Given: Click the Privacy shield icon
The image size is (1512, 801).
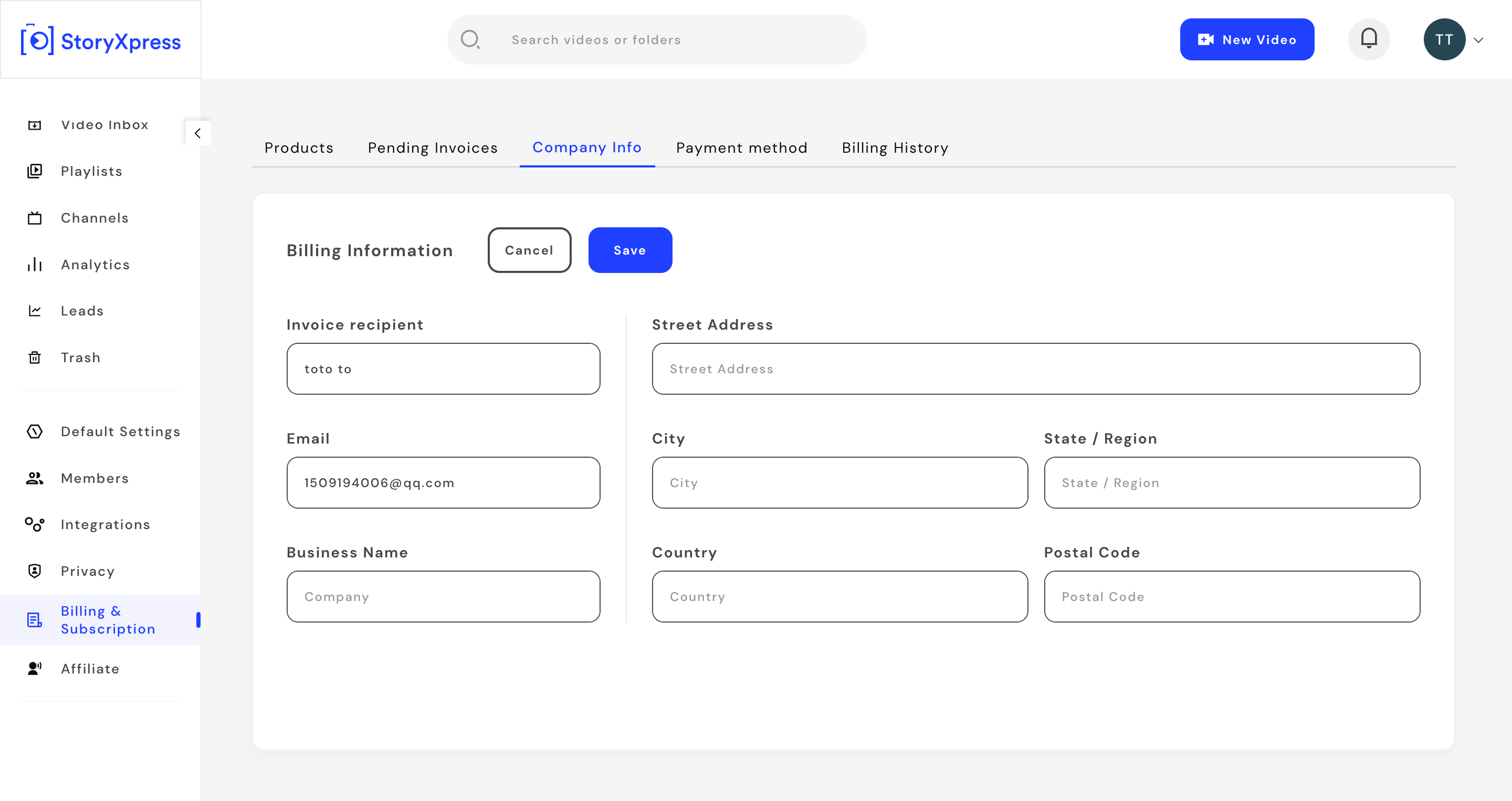Looking at the screenshot, I should pos(35,571).
